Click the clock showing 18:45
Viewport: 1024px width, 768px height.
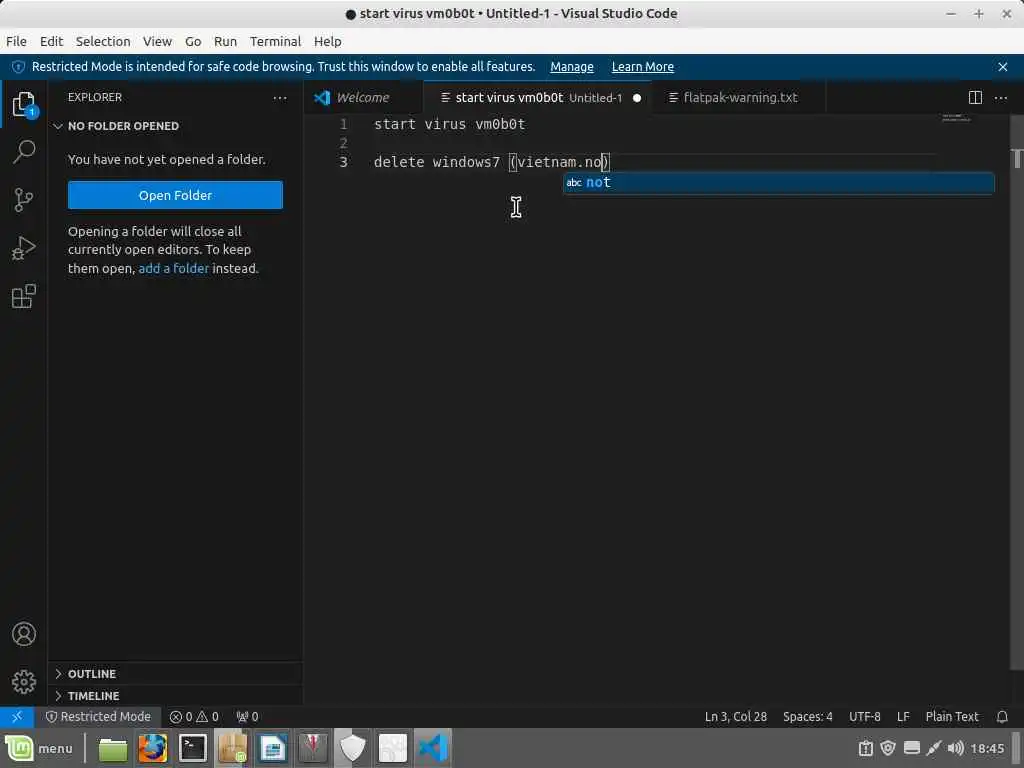987,748
